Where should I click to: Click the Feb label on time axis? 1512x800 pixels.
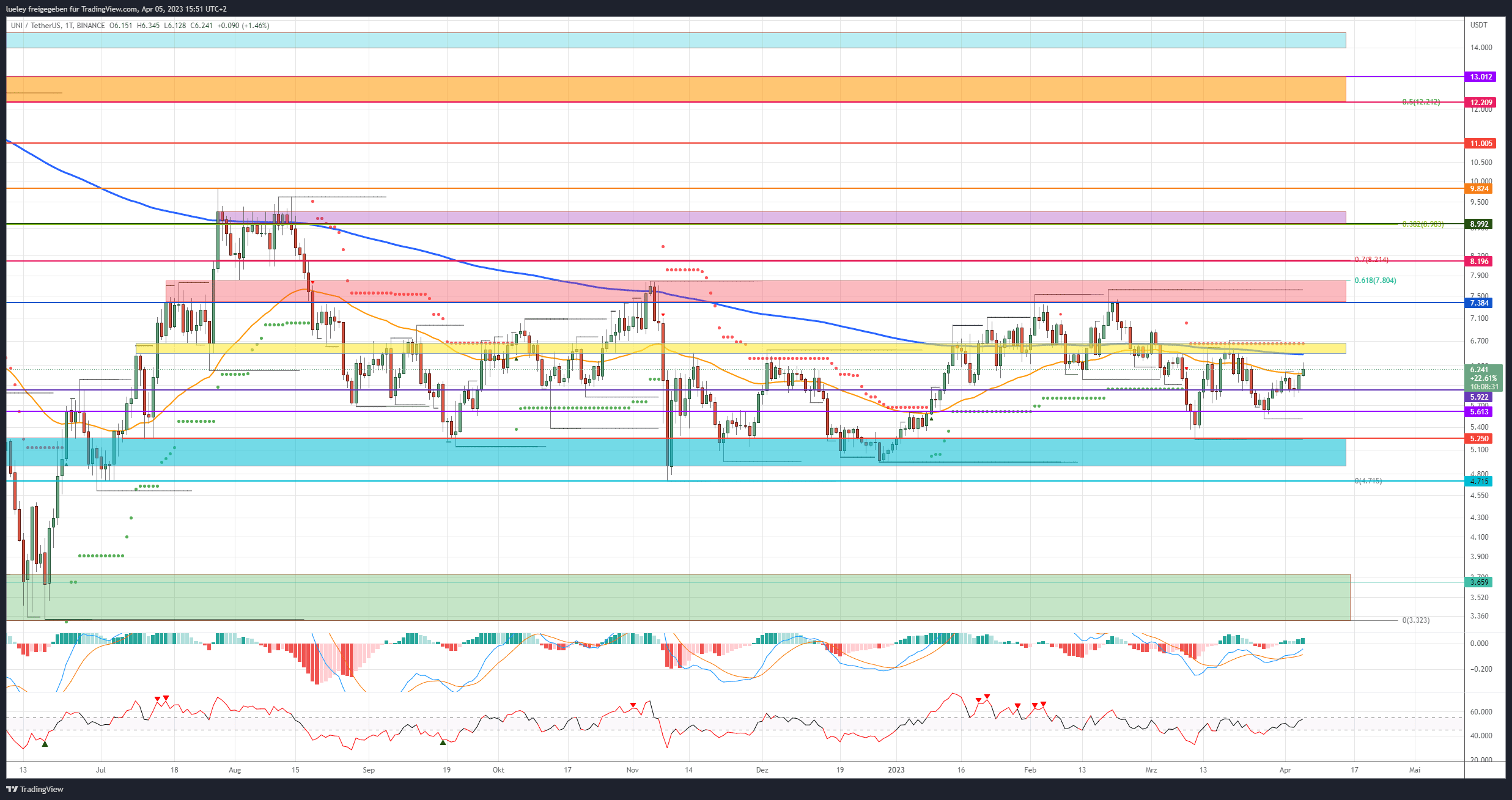(1030, 770)
